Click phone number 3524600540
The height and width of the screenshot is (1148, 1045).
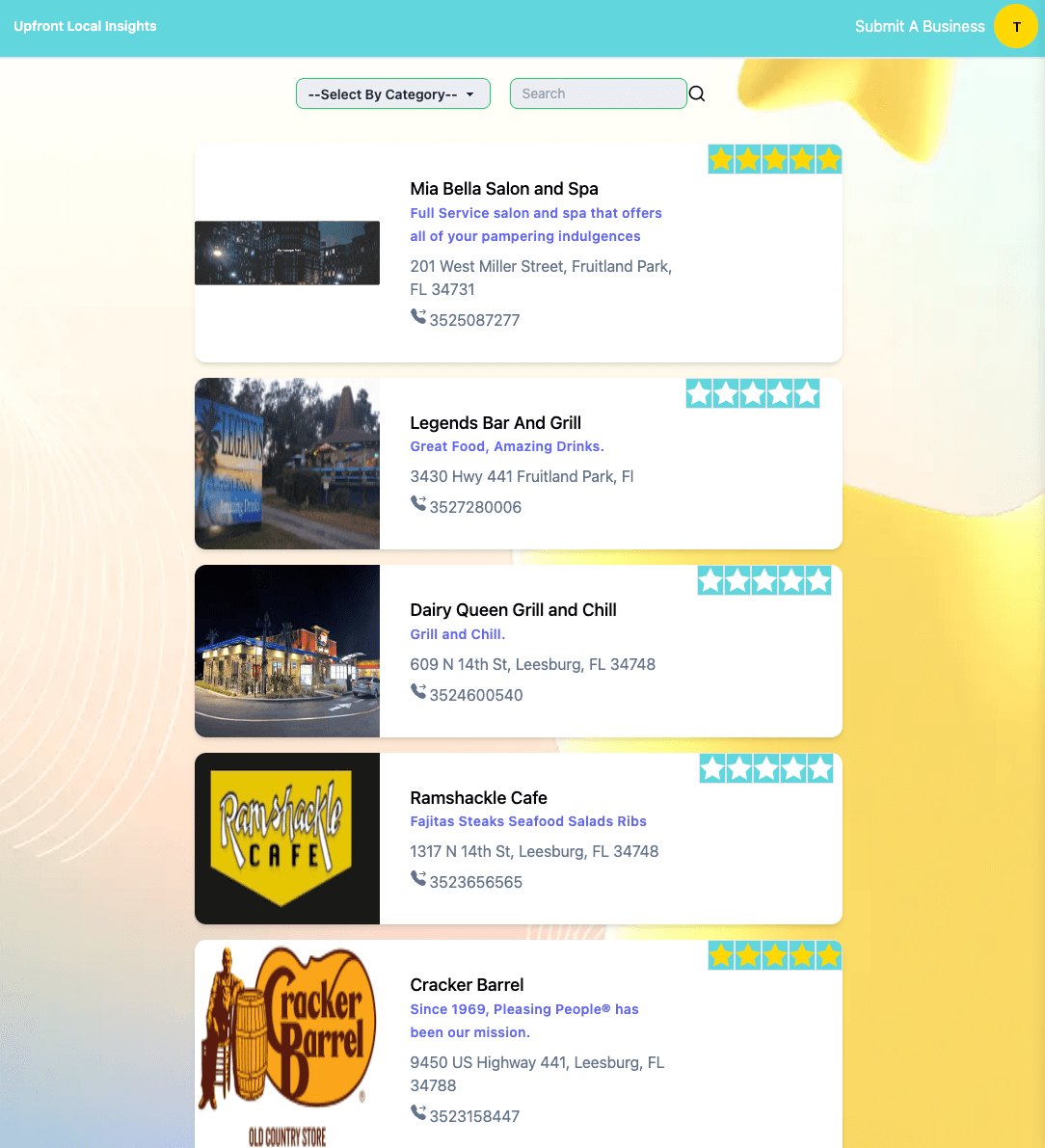(x=476, y=696)
